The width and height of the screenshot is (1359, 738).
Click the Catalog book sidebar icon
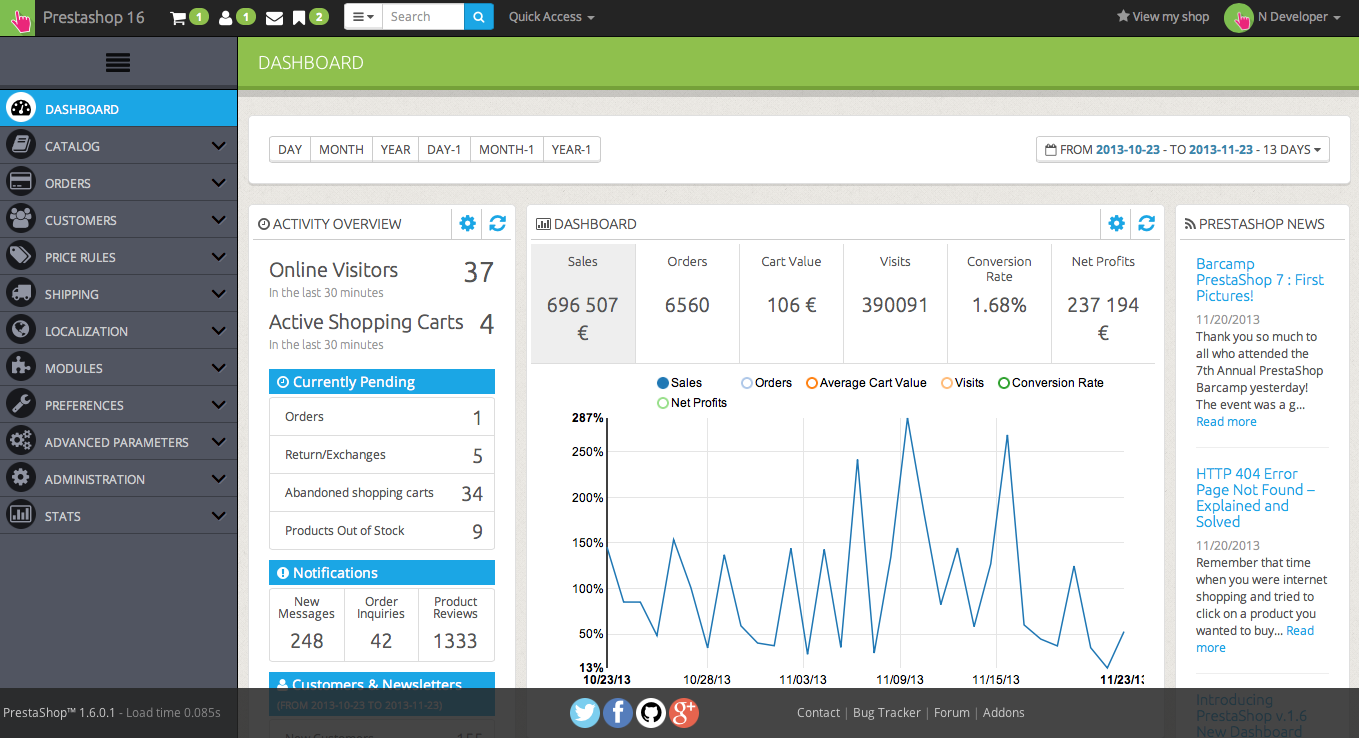point(21,146)
